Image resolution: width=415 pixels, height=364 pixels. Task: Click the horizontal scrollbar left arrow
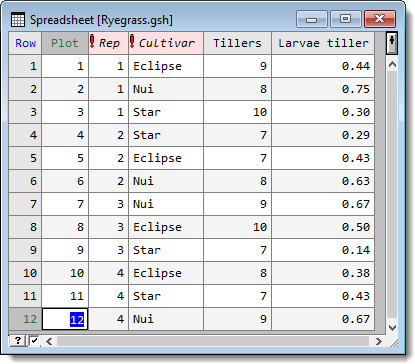49,341
